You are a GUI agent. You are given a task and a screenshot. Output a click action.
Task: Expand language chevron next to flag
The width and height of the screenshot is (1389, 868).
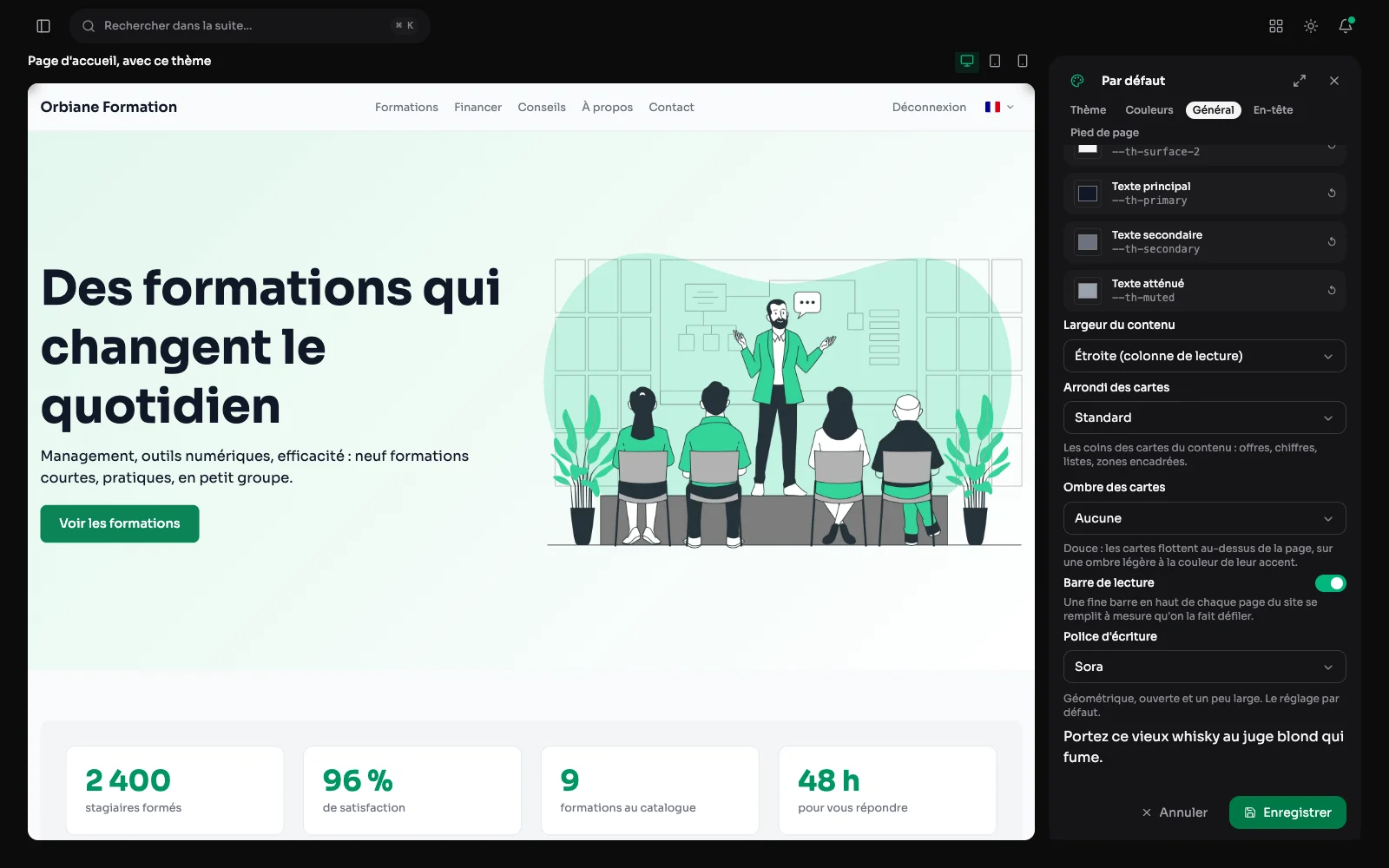[x=1010, y=107]
